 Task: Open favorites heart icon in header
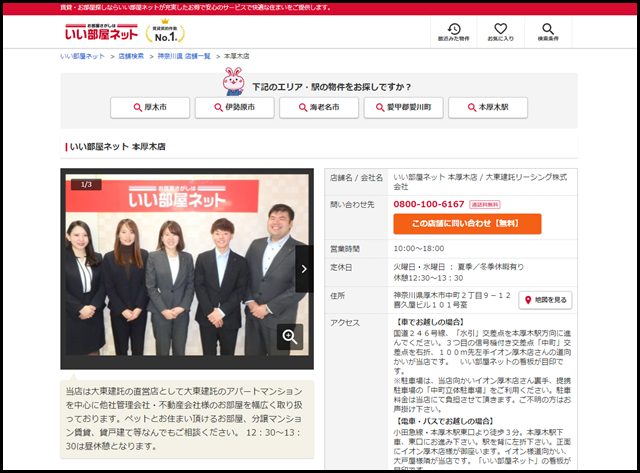[500, 32]
